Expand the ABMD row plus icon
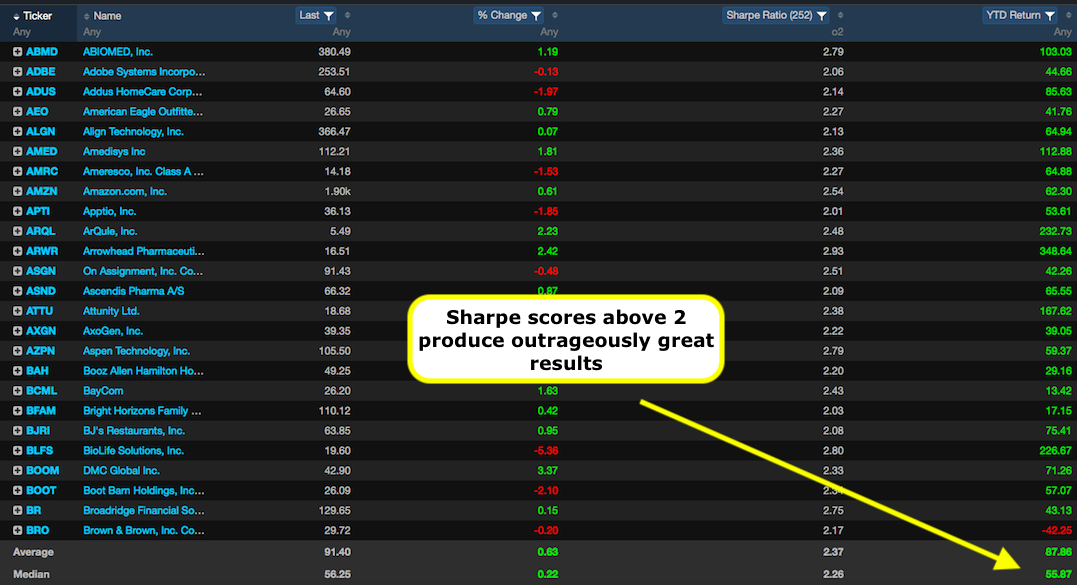The image size is (1077, 585). pos(17,51)
